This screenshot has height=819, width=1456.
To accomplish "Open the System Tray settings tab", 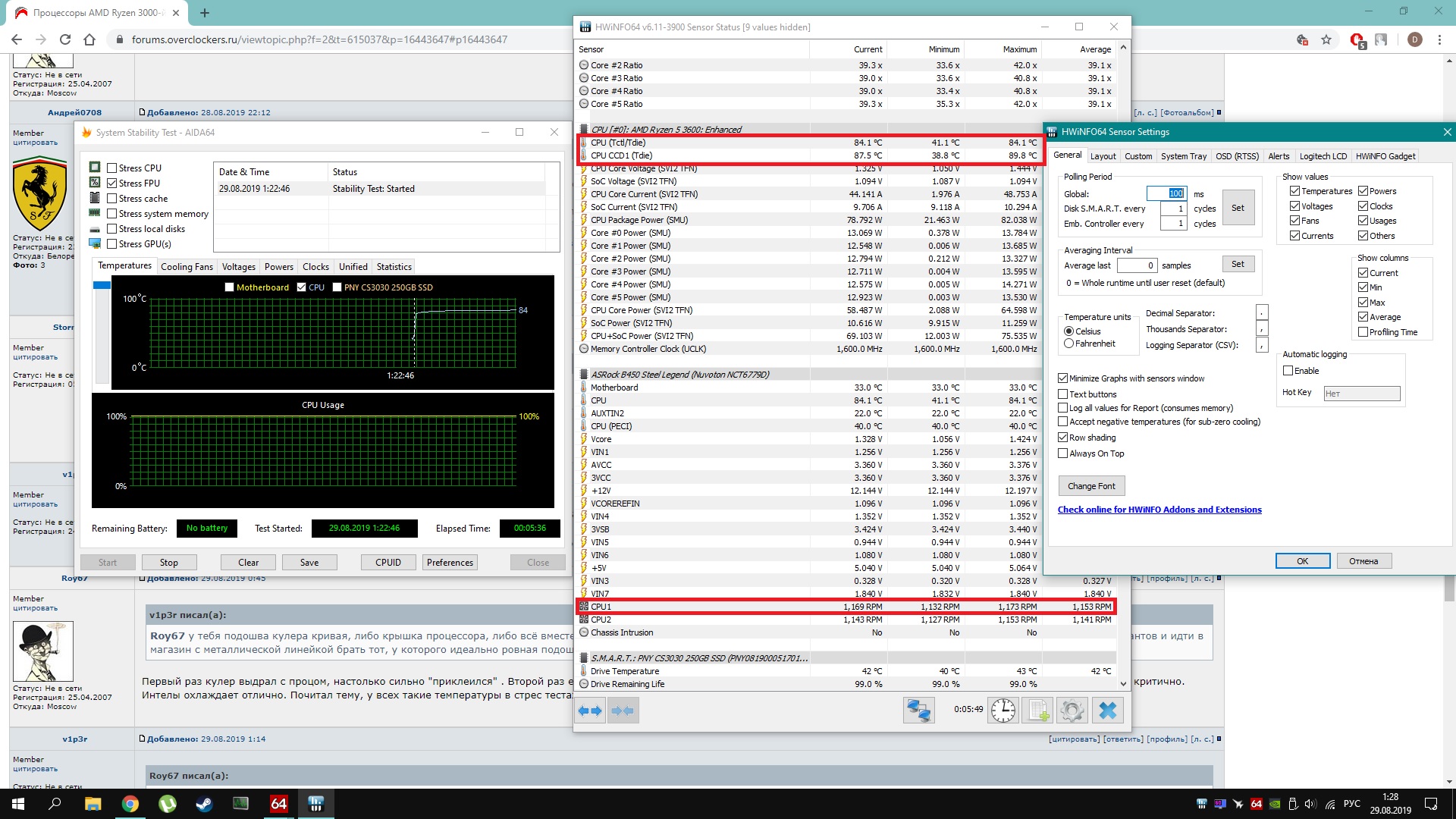I will click(1183, 156).
